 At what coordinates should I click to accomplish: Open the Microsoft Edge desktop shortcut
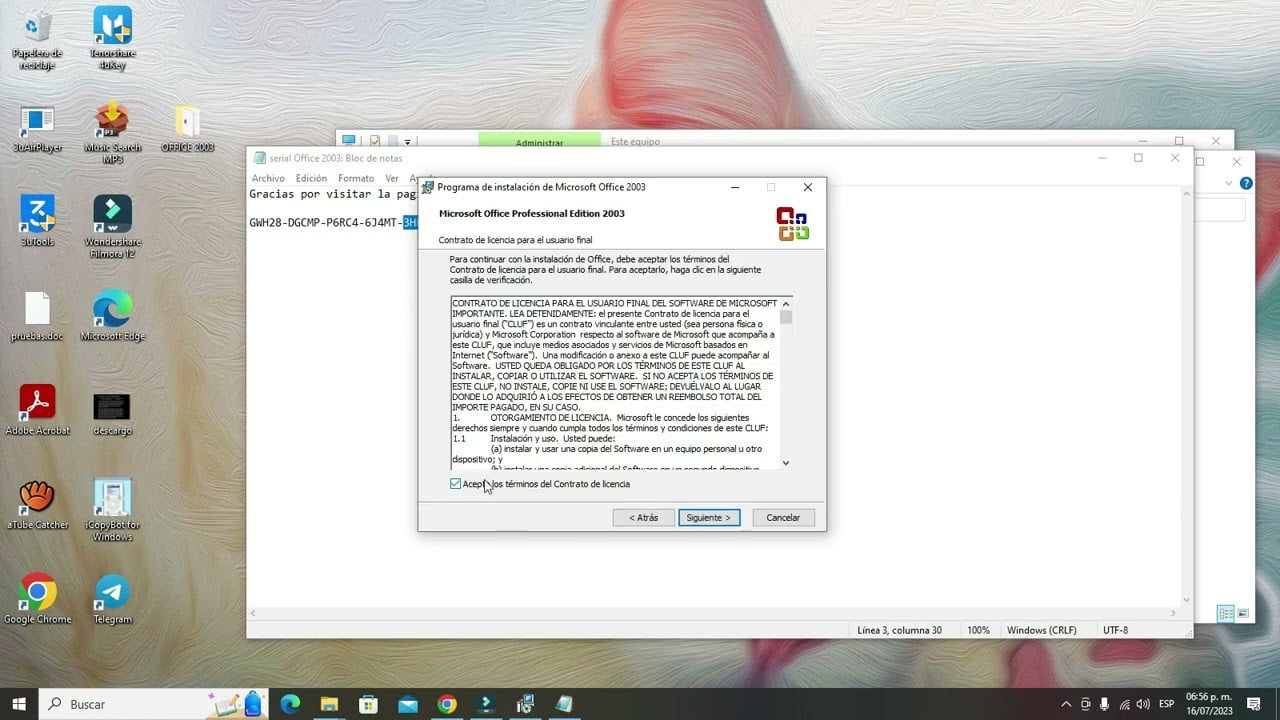point(112,316)
